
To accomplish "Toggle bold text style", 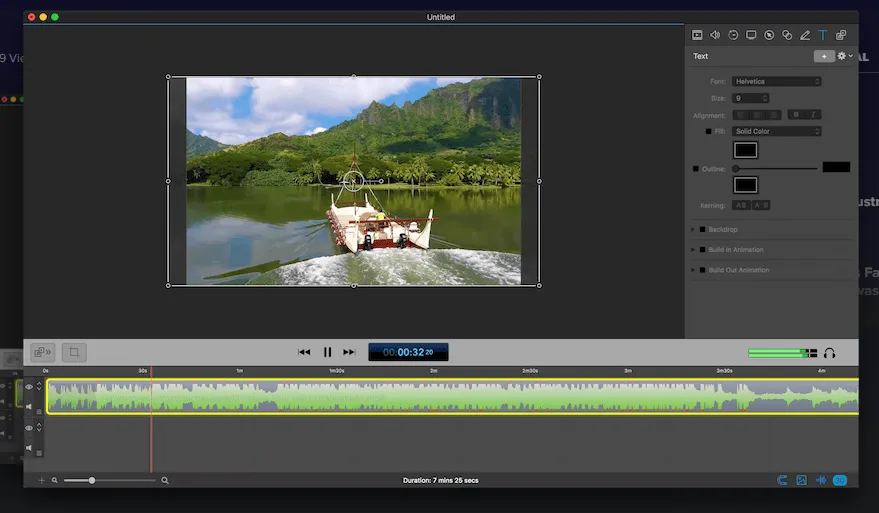I will tap(796, 115).
